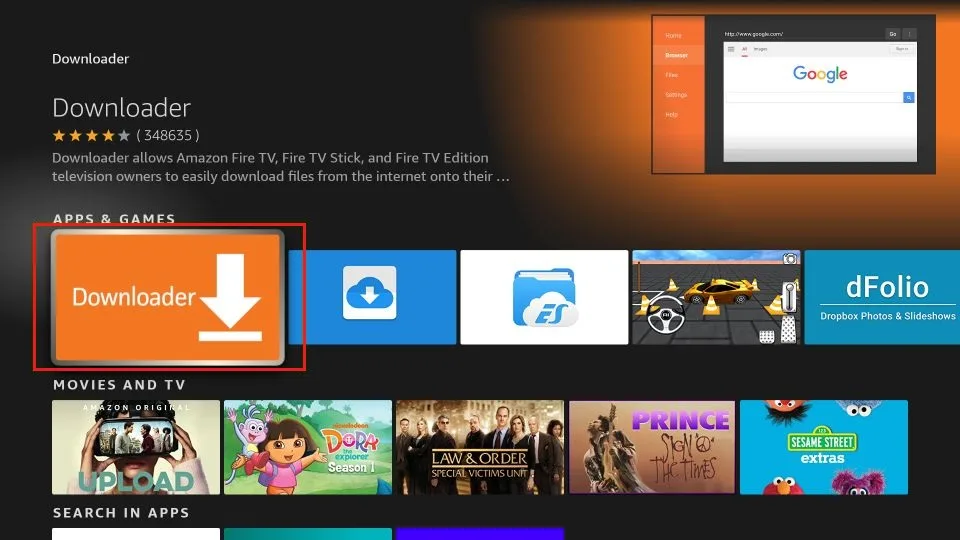Click the Search in Apps section label
The height and width of the screenshot is (540, 960).
(x=121, y=513)
